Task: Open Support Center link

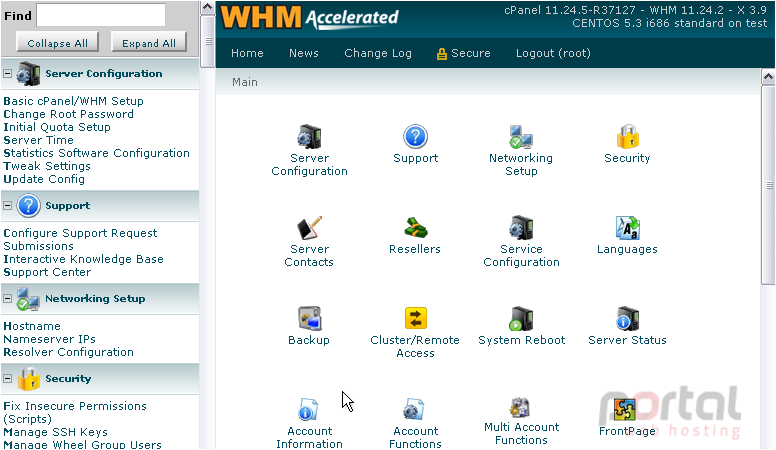Action: click(x=47, y=272)
